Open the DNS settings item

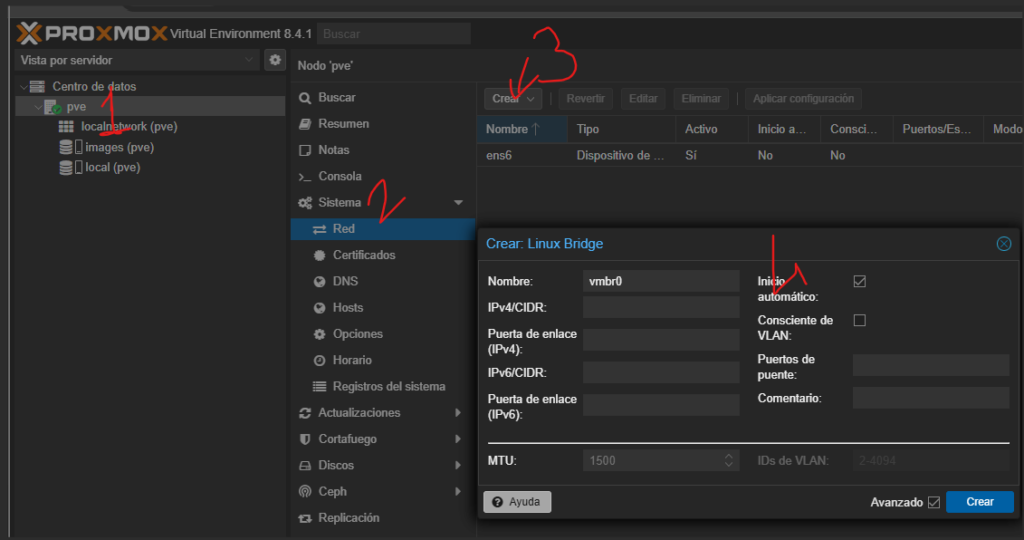click(345, 281)
